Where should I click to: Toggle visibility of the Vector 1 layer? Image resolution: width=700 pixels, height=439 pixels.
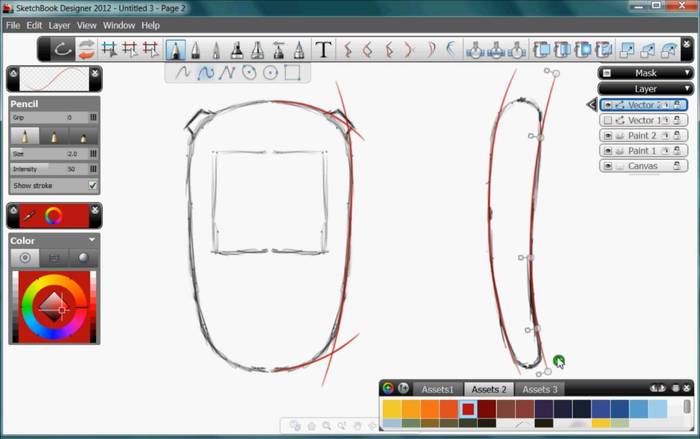pos(608,120)
